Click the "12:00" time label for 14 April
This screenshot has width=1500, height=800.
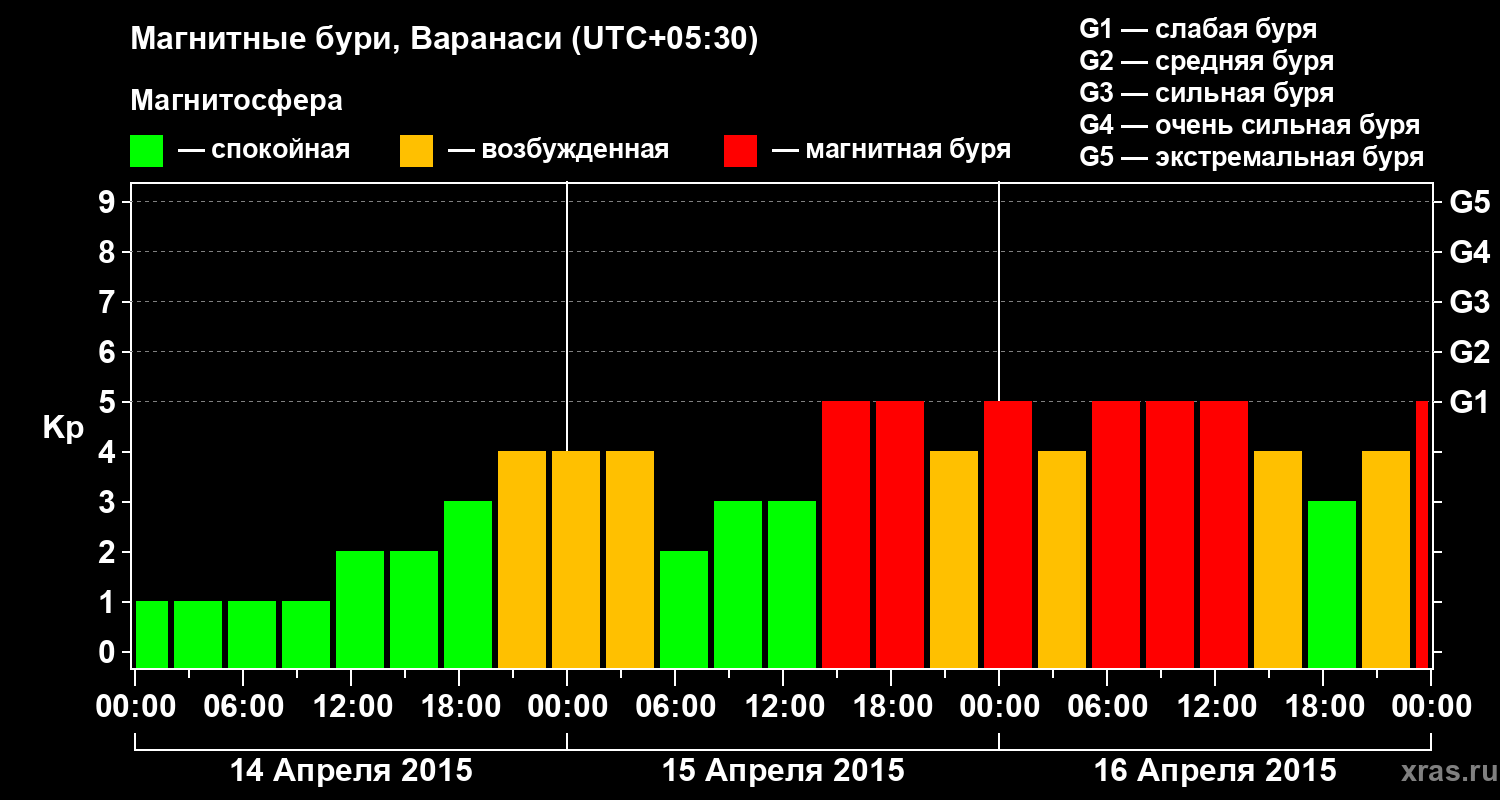click(351, 706)
